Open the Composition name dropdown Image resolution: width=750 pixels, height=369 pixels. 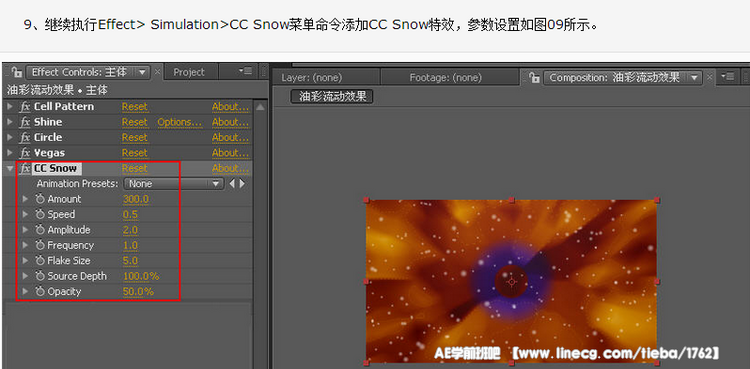pyautogui.click(x=623, y=78)
